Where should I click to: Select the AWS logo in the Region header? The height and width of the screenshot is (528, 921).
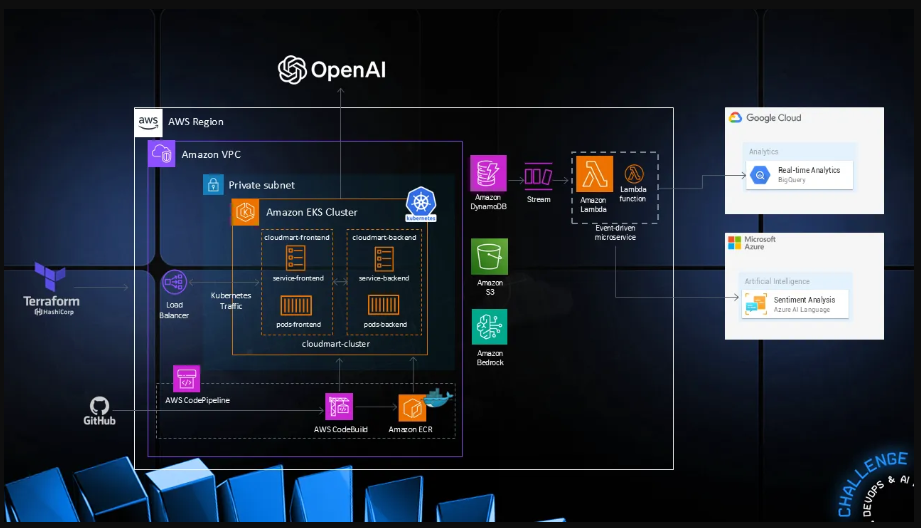click(149, 122)
